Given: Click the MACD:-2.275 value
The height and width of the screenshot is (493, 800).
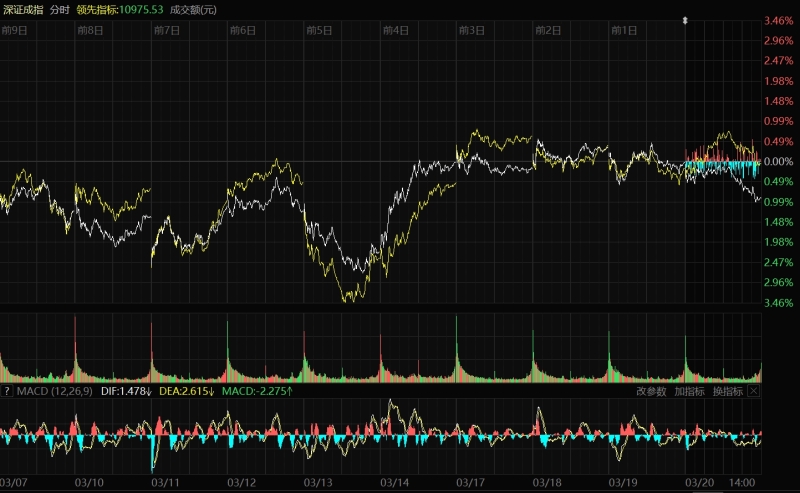Looking at the screenshot, I should [x=258, y=391].
